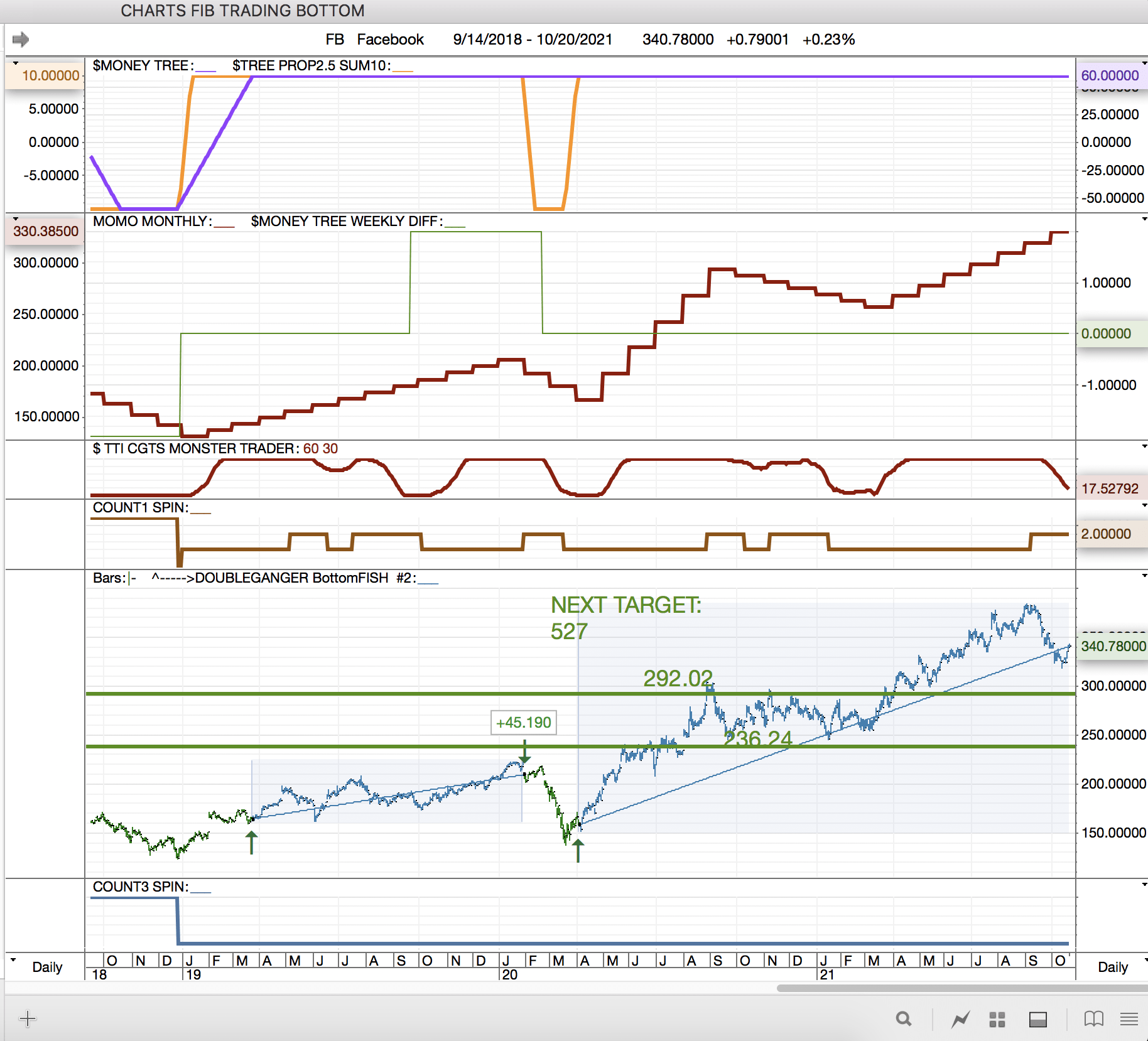Click the gray arrow icon beside the FB header

pos(21,40)
